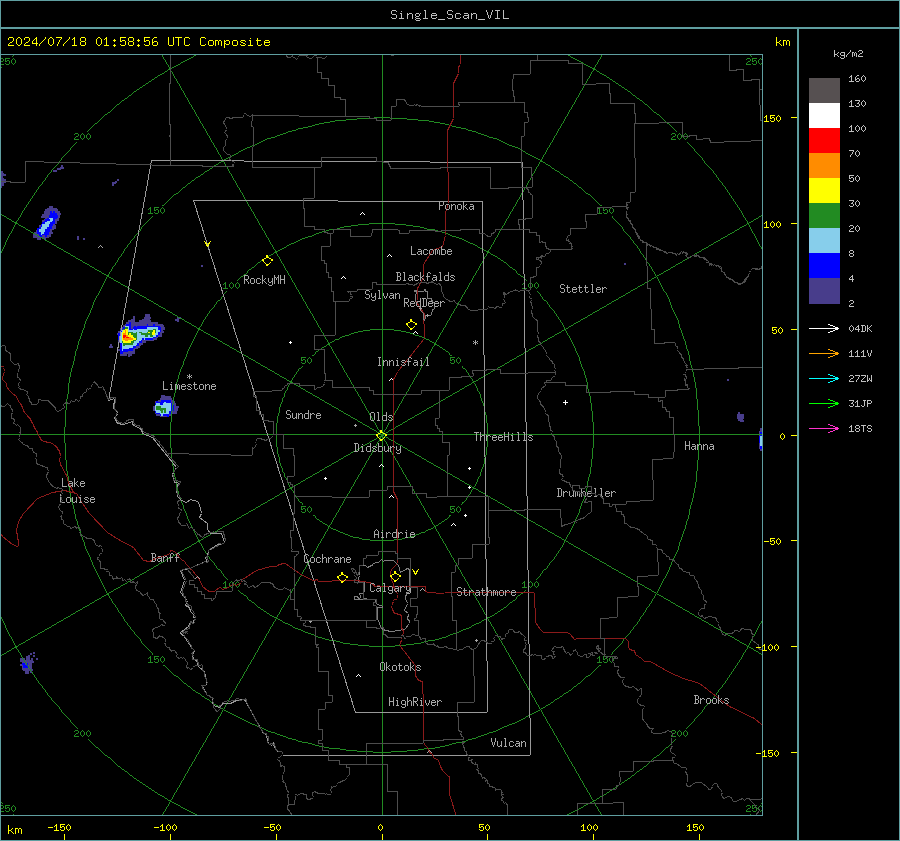Click the Didsbury city label
This screenshot has height=841, width=900.
[377, 448]
